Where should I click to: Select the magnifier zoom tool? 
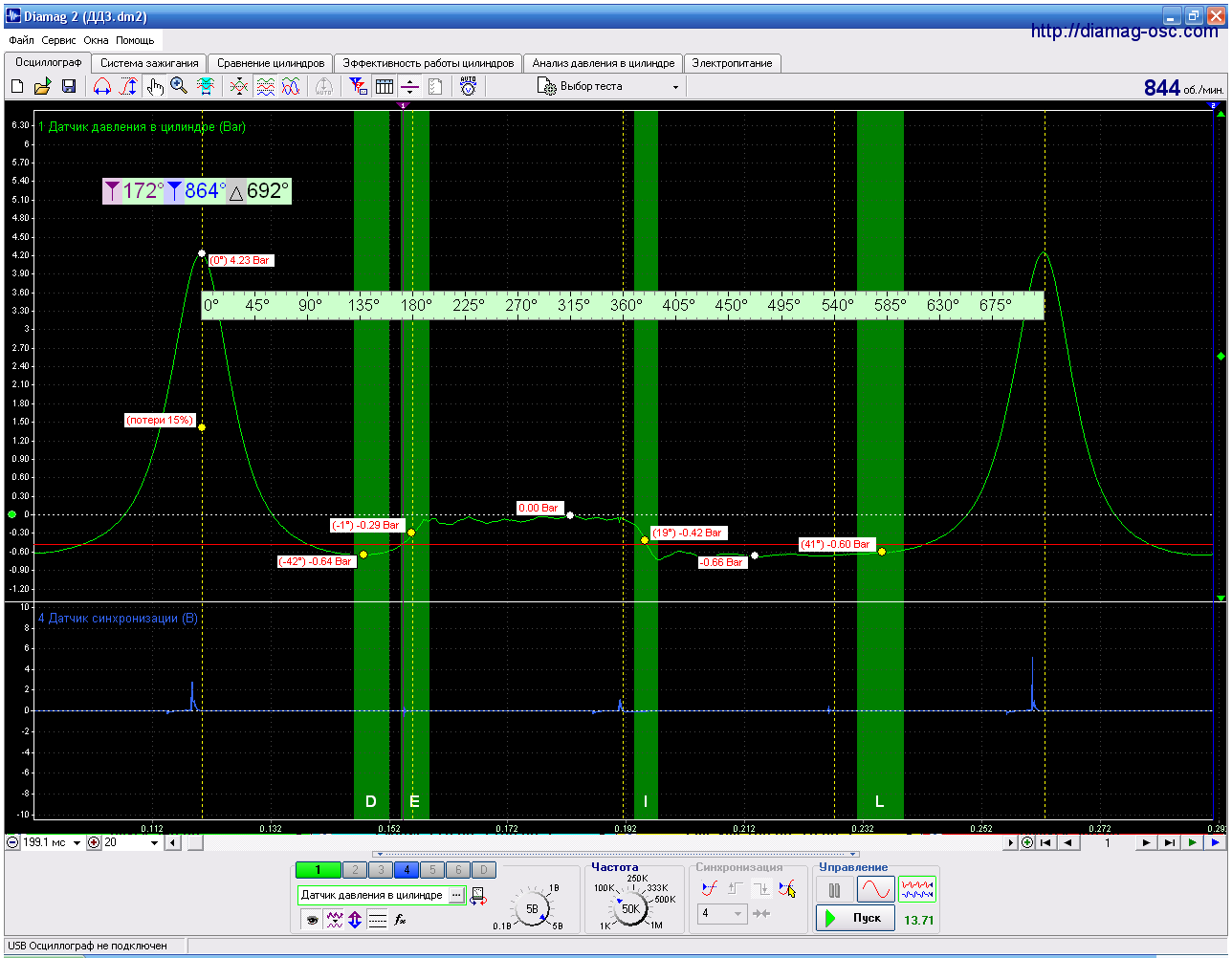tap(179, 87)
